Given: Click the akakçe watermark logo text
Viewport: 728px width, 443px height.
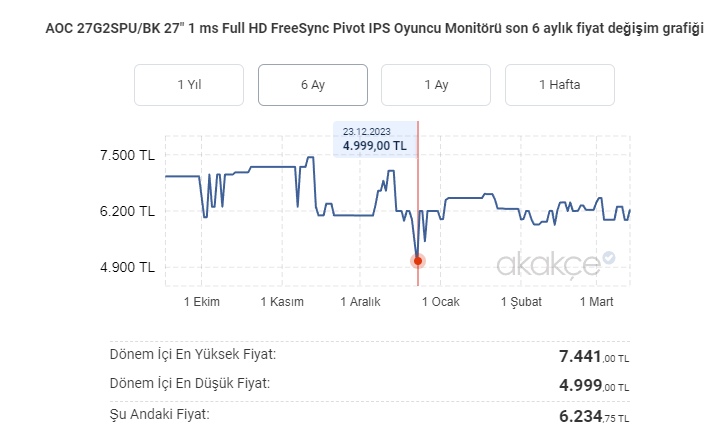Looking at the screenshot, I should point(547,263).
